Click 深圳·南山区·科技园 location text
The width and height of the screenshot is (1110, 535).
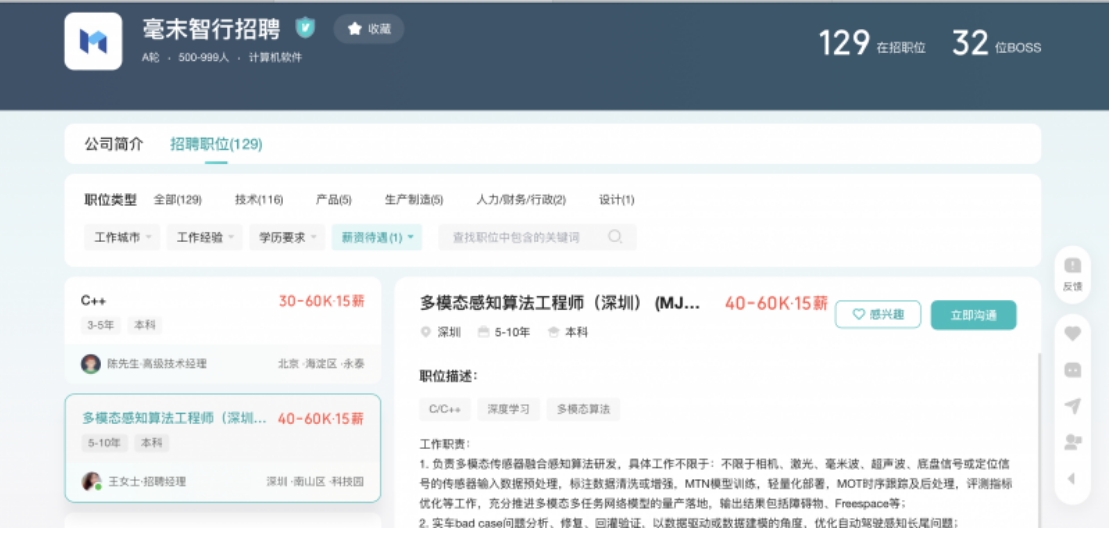[315, 482]
